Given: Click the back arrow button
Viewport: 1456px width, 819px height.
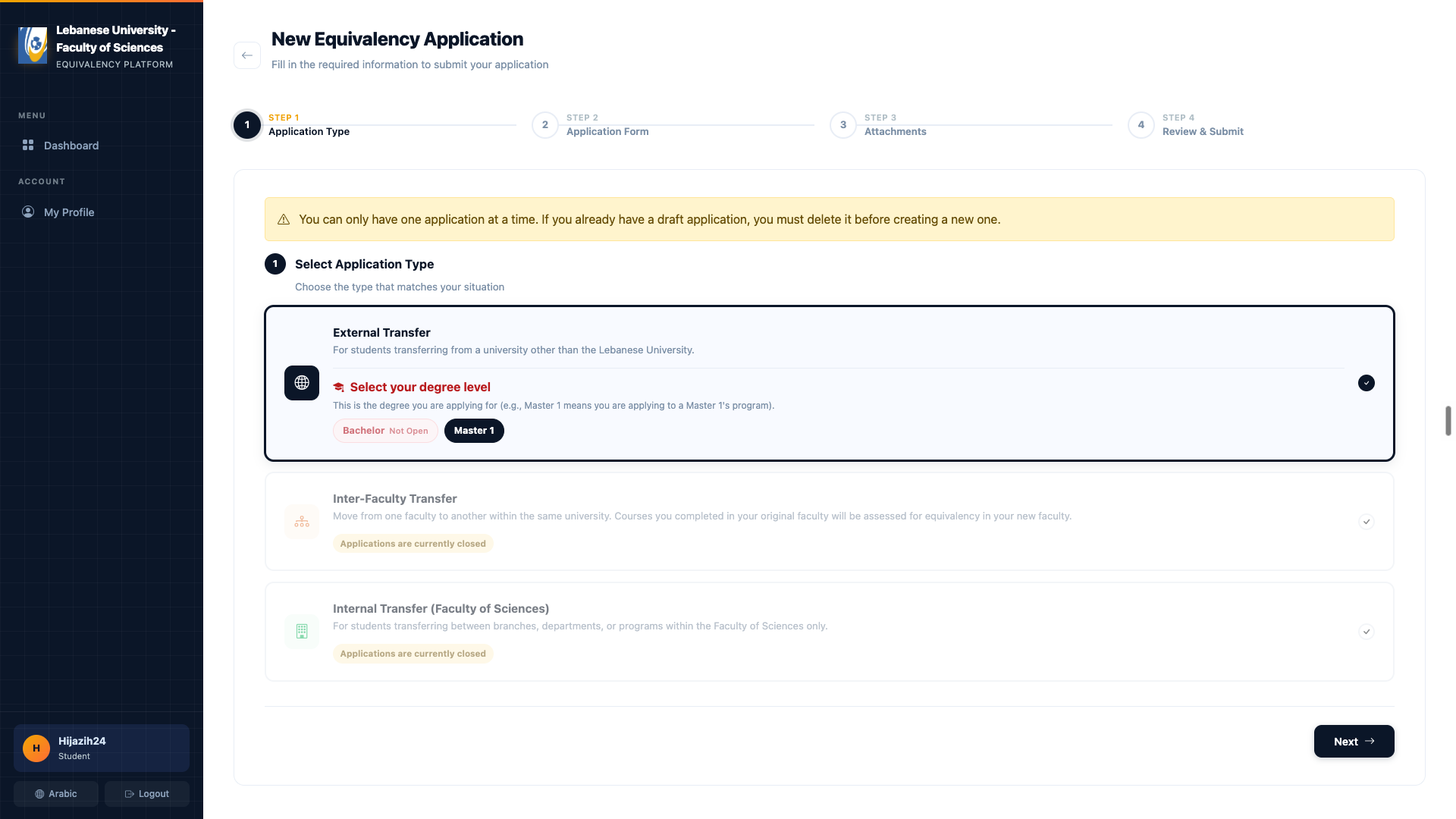Looking at the screenshot, I should (x=247, y=55).
